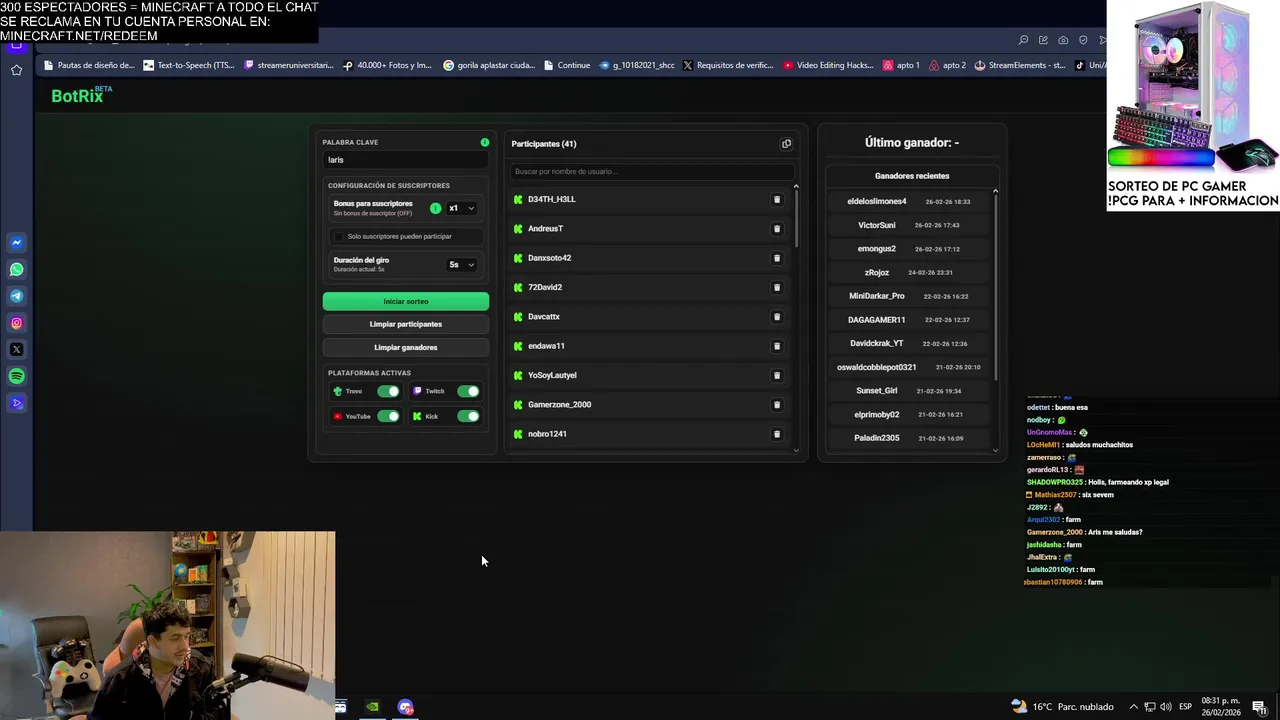
Task: Show hidden system tray icons chevron
Action: [x=1133, y=707]
